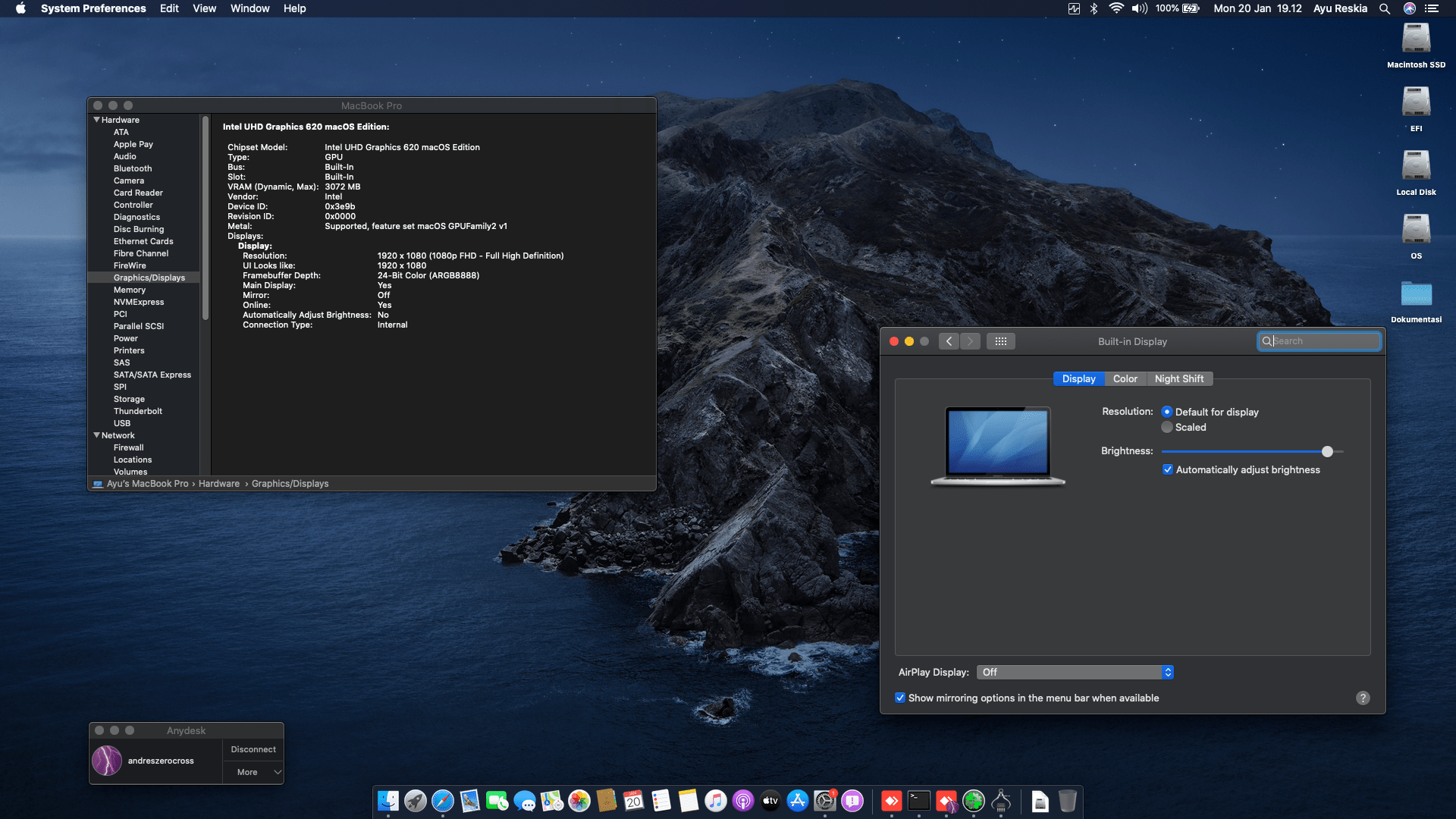This screenshot has height=819, width=1456.
Task: Switch to the Night Shift tab
Action: pos(1178,379)
